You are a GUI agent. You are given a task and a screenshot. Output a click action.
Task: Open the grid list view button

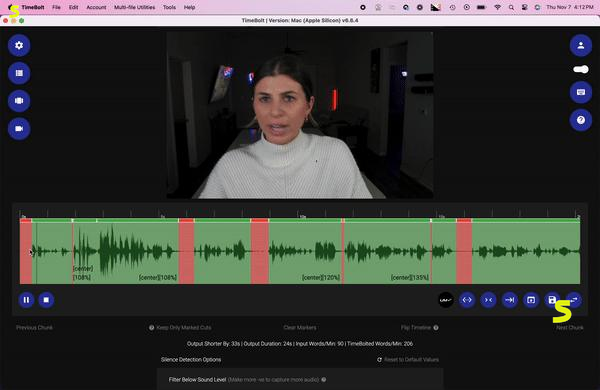point(19,73)
